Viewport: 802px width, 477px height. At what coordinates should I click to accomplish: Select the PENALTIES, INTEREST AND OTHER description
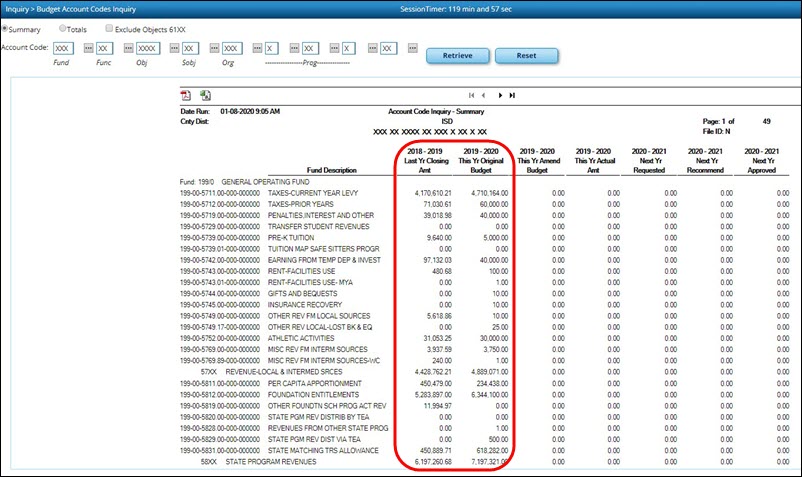[321, 216]
